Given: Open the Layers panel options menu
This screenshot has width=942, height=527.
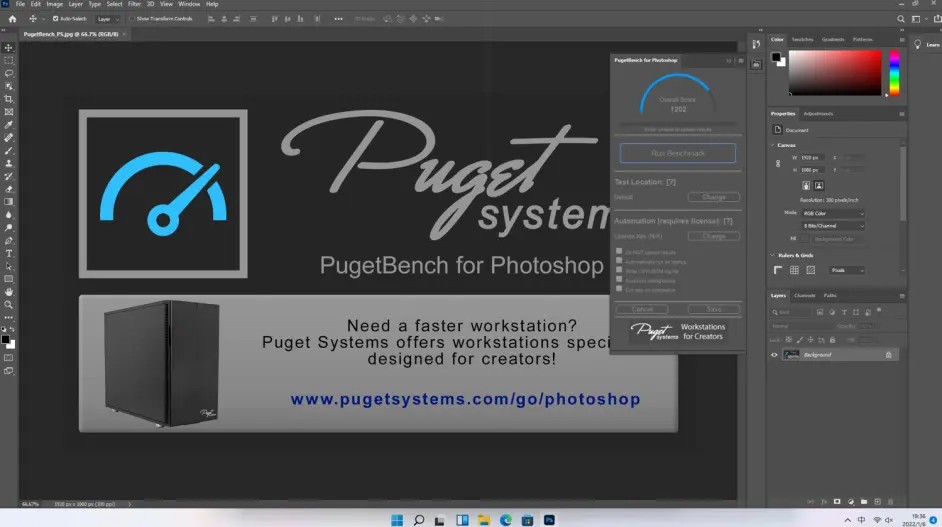Looking at the screenshot, I should (x=902, y=296).
